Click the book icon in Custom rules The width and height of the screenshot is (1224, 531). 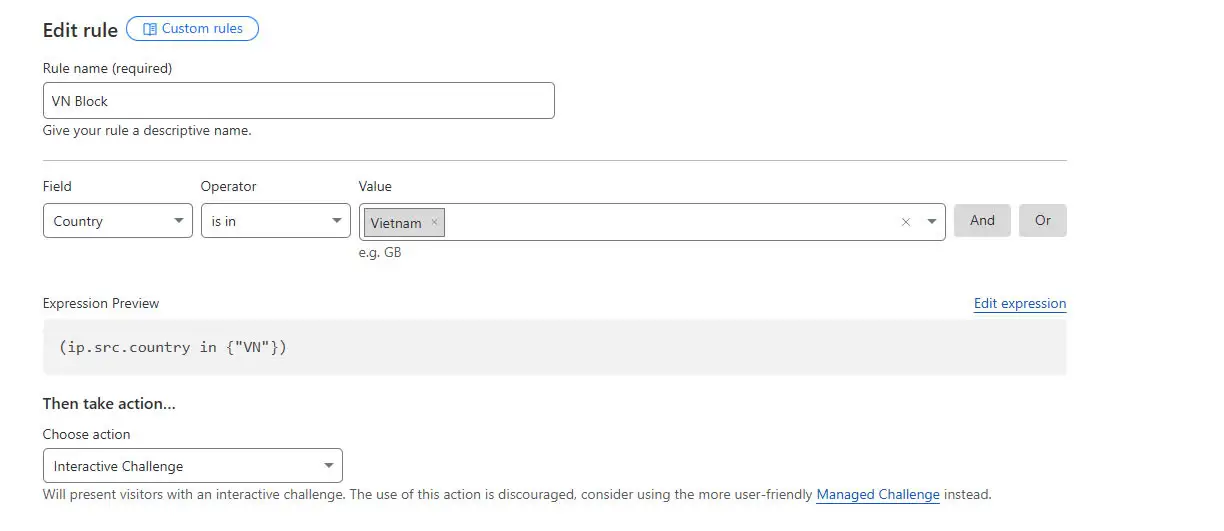tap(149, 29)
